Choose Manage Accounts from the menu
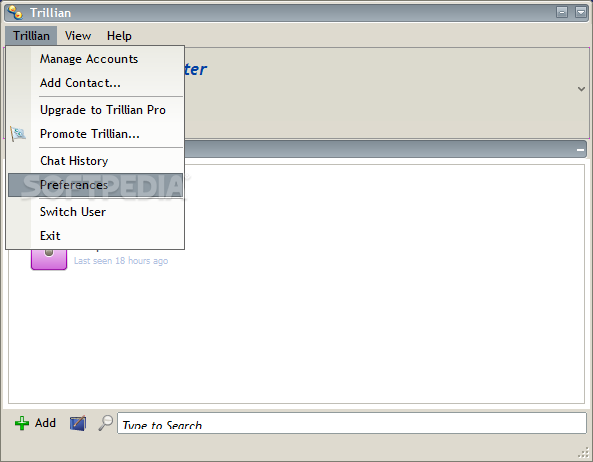Viewport: 593px width, 462px height. [x=95, y=59]
